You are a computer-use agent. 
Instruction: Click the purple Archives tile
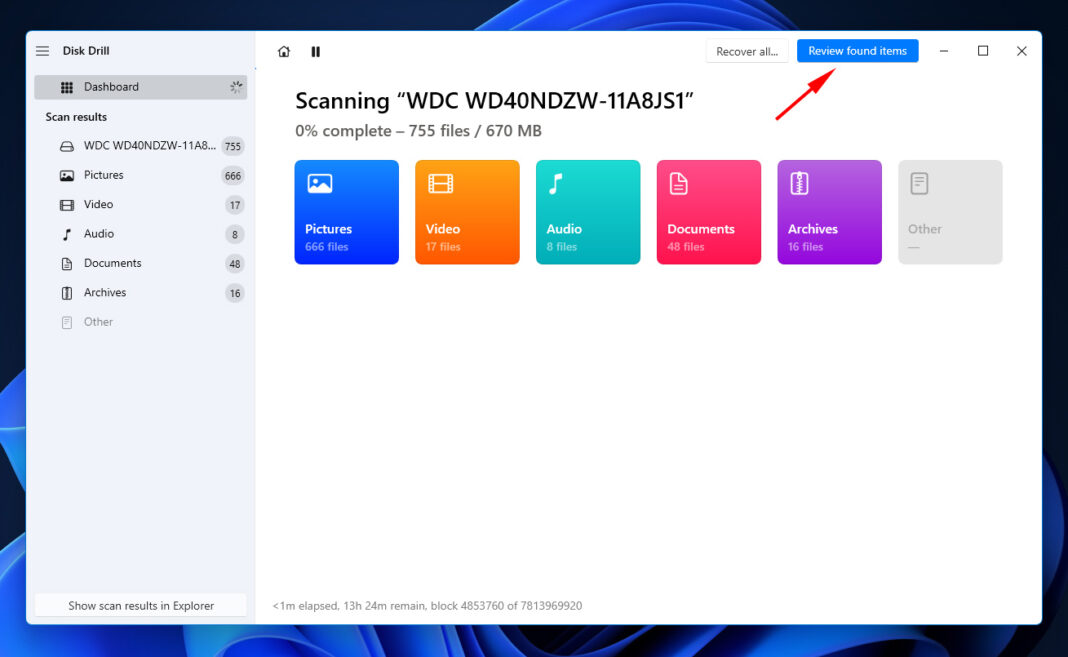[x=829, y=212]
